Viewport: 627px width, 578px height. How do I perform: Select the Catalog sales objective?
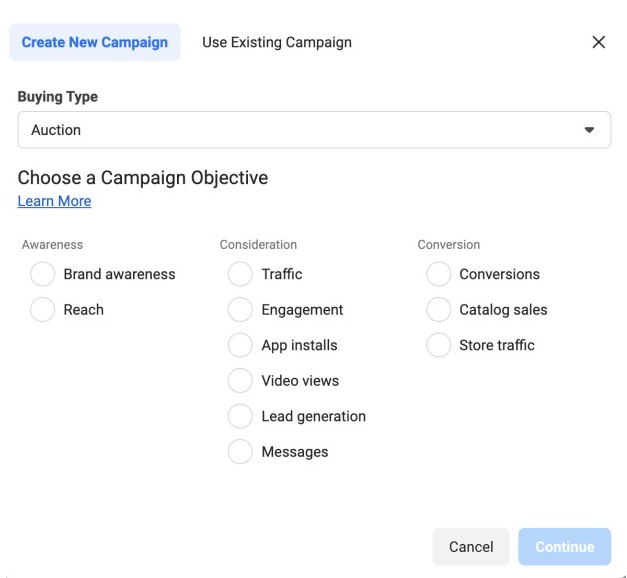pos(439,310)
